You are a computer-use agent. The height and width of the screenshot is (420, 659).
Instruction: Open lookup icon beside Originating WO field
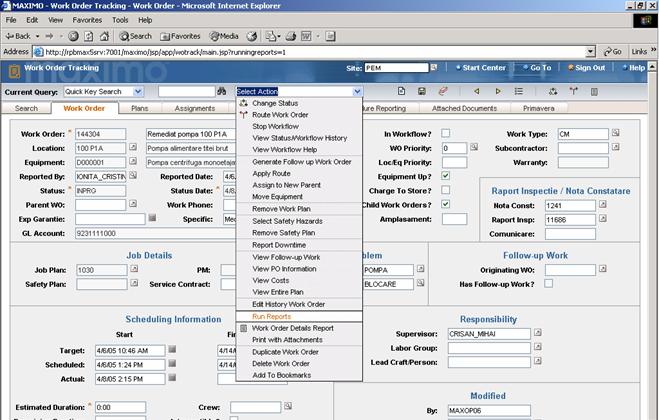pyautogui.click(x=603, y=269)
